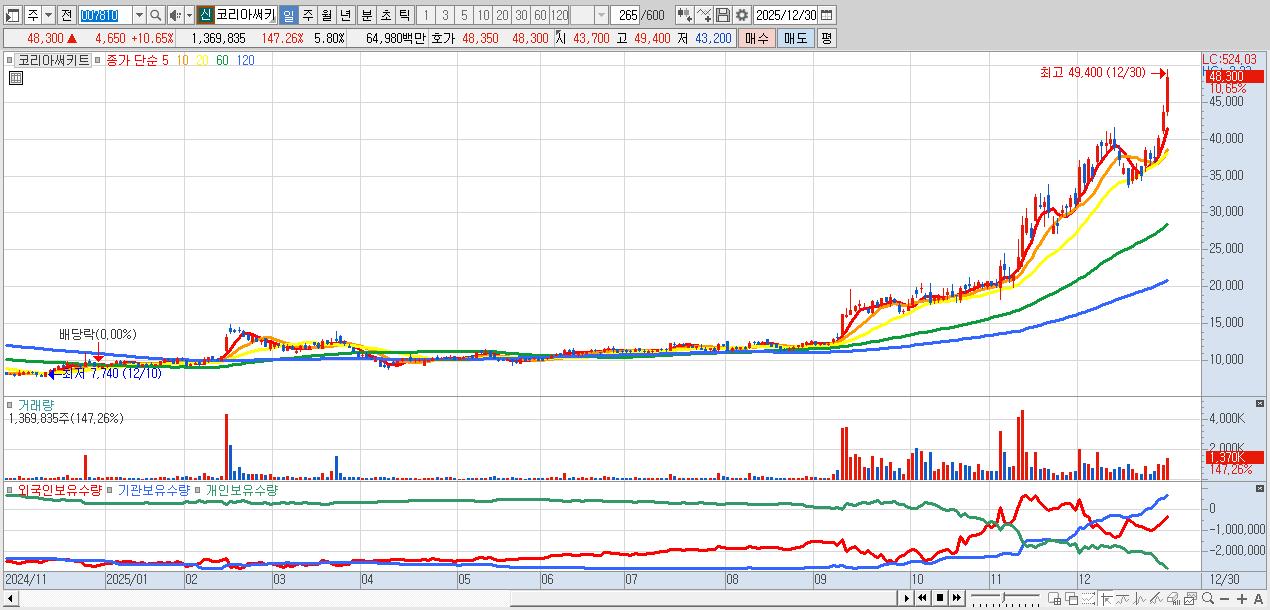
Task: Click the magnifier zoom icon in bottom bar
Action: pos(1208,598)
